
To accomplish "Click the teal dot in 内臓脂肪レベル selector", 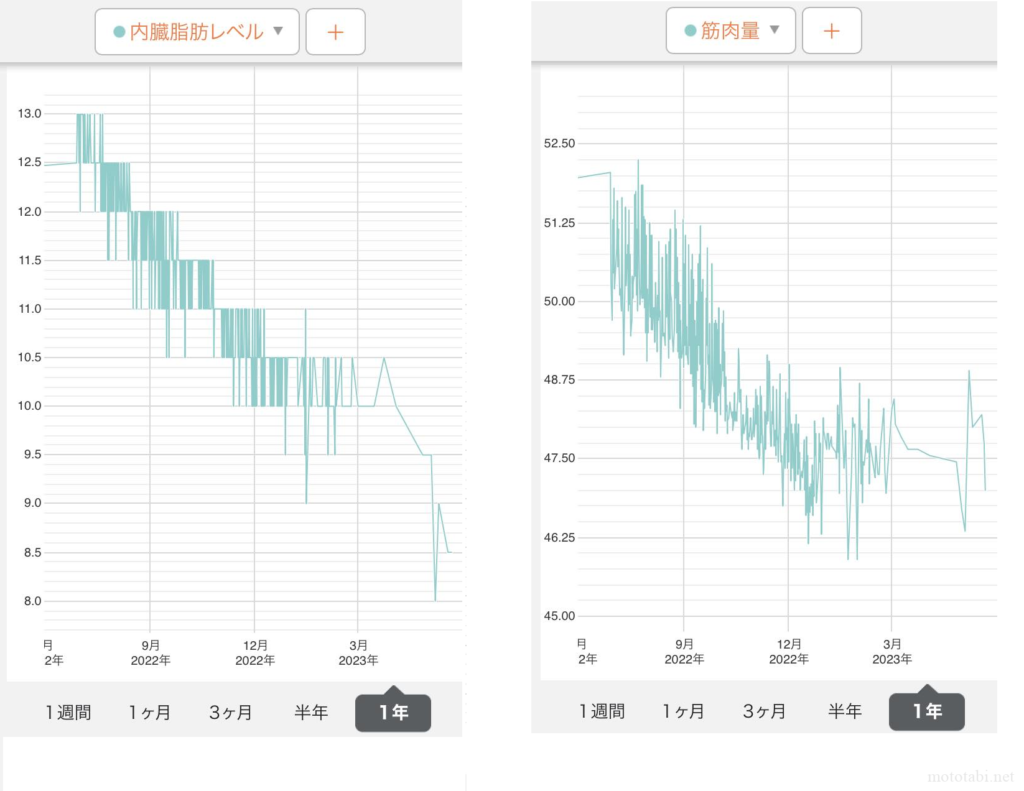I will [119, 32].
